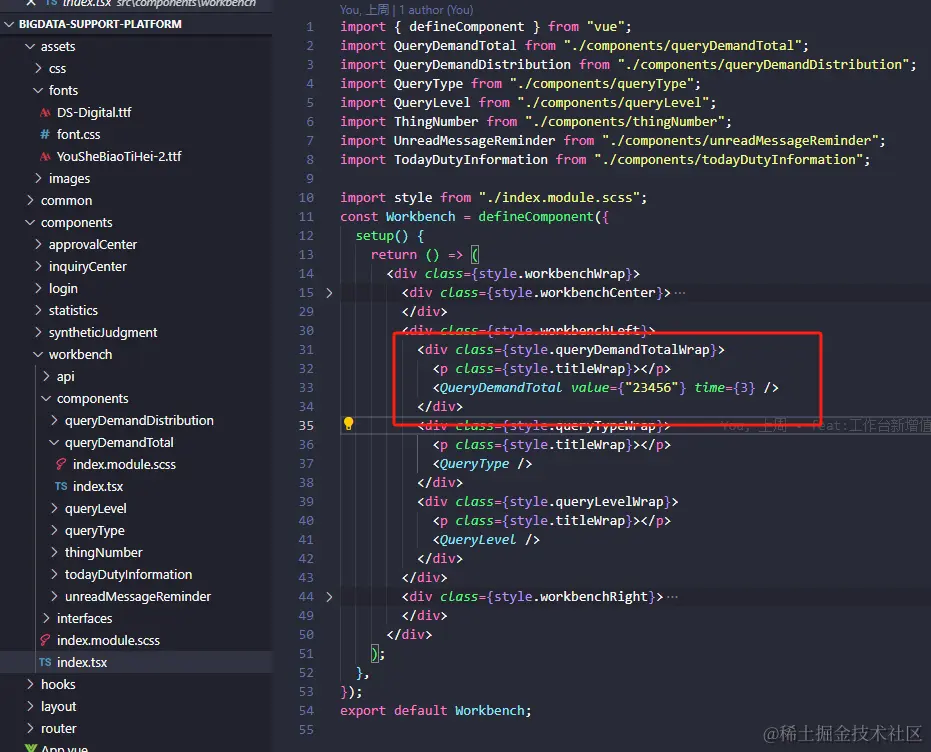Image resolution: width=931 pixels, height=752 pixels.
Task: Click the QueryDemandTotal tag on line 33
Action: click(501, 388)
